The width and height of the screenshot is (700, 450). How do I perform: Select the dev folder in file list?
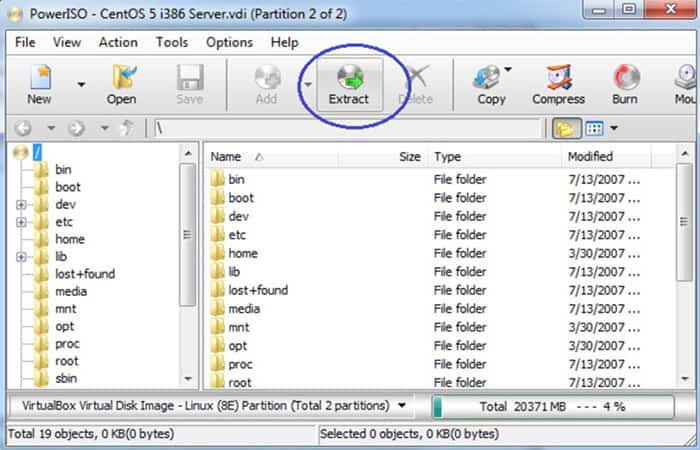coord(238,217)
